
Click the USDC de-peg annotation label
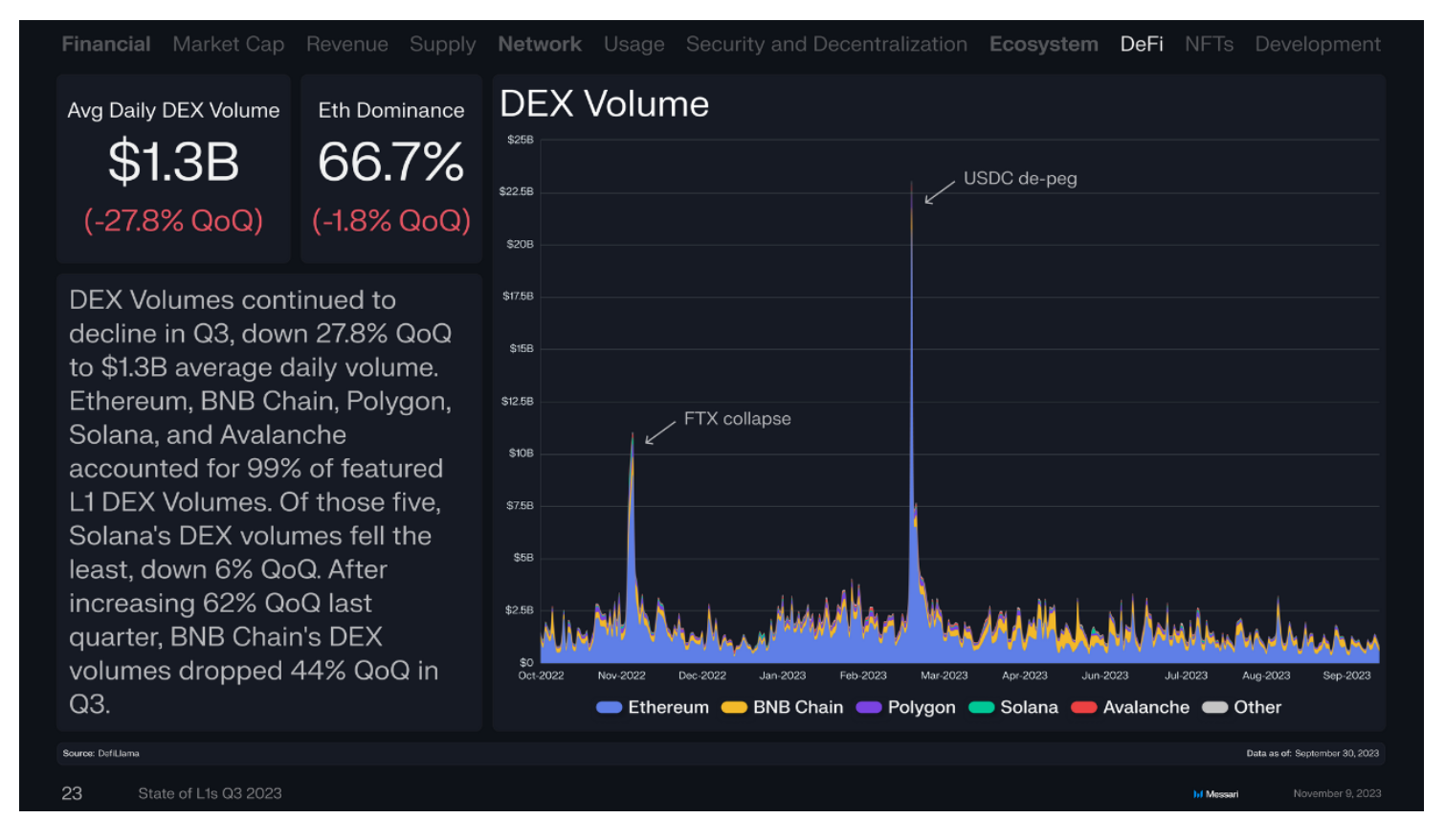click(x=1020, y=179)
